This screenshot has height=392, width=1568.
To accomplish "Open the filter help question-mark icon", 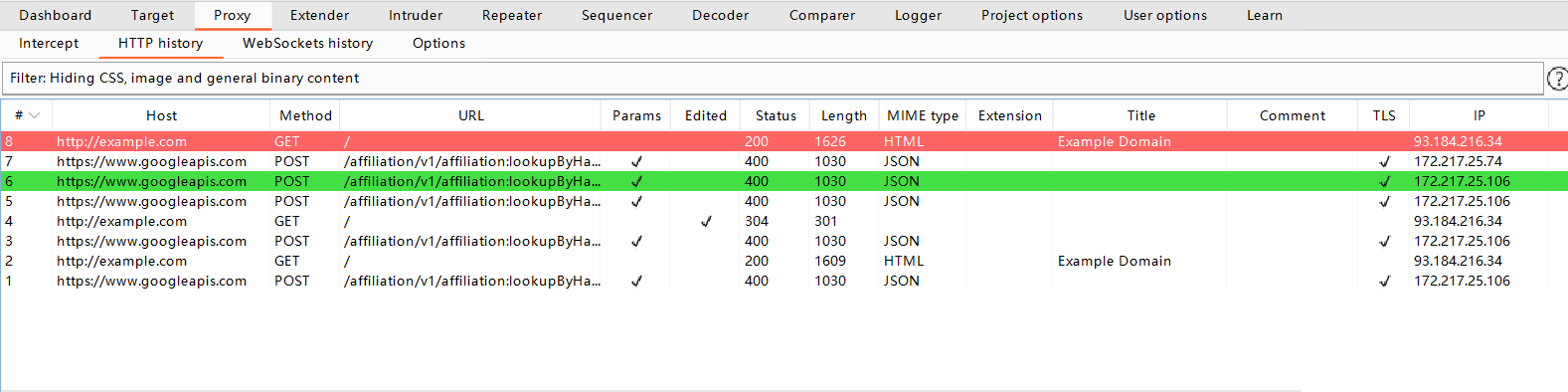I will click(1557, 79).
